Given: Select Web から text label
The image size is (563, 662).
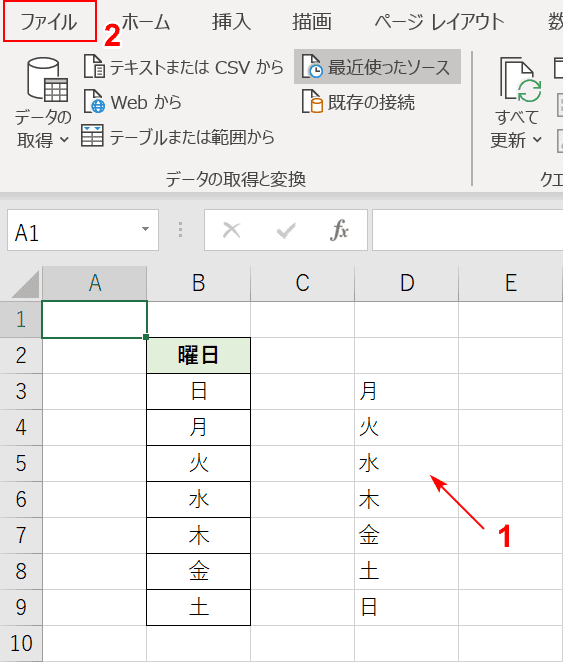Looking at the screenshot, I should [146, 102].
